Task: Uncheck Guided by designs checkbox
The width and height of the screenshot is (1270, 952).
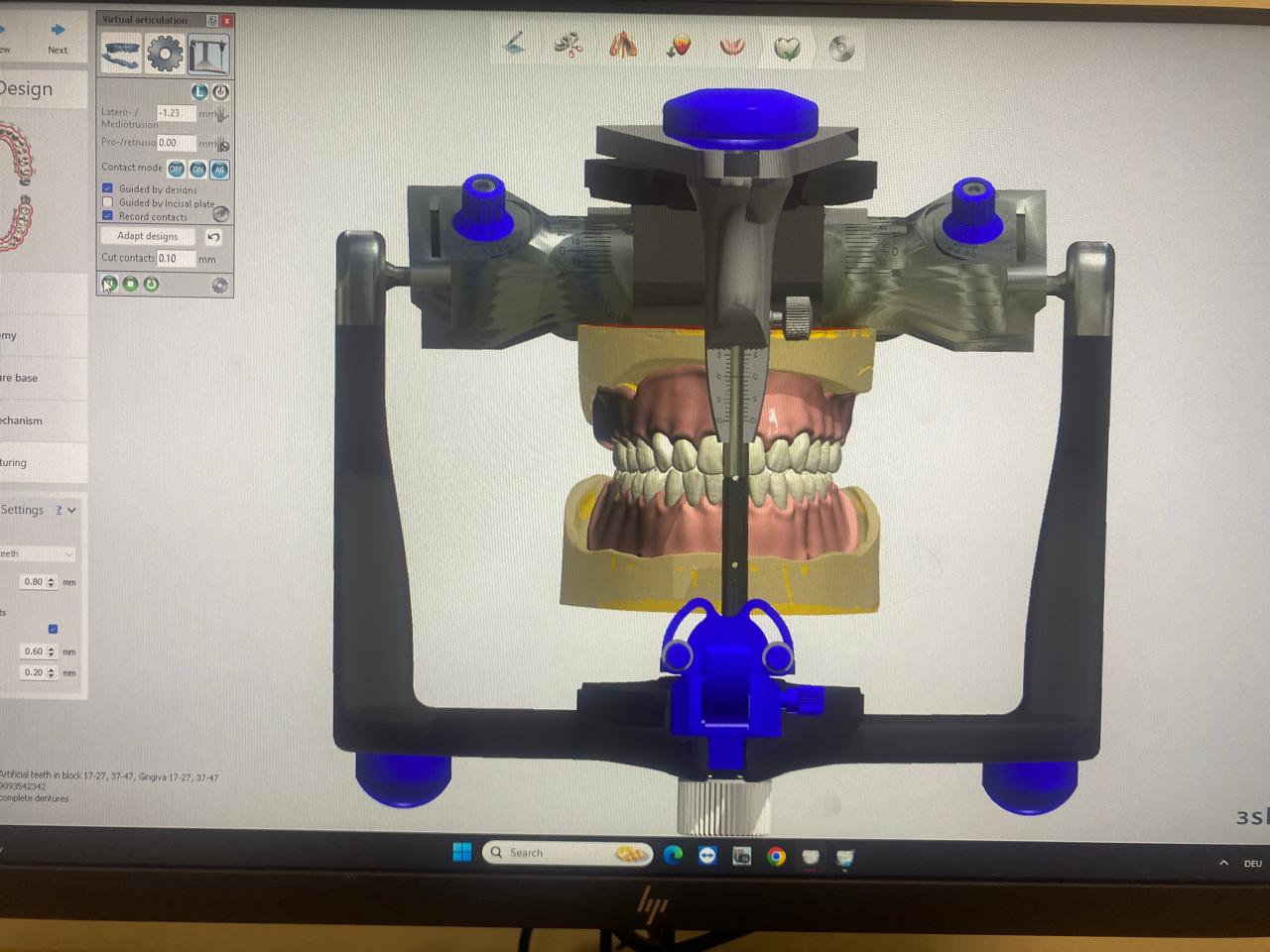Action: 108,188
